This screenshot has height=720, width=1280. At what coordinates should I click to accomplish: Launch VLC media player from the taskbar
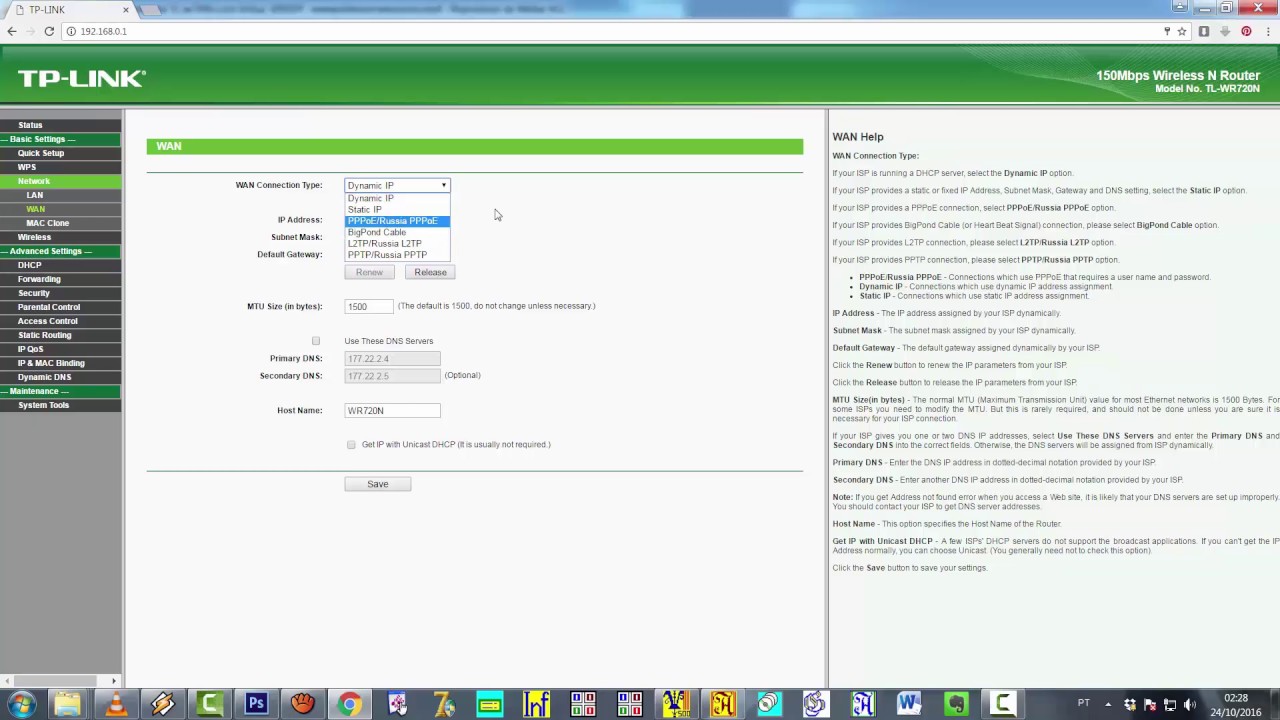pyautogui.click(x=115, y=704)
